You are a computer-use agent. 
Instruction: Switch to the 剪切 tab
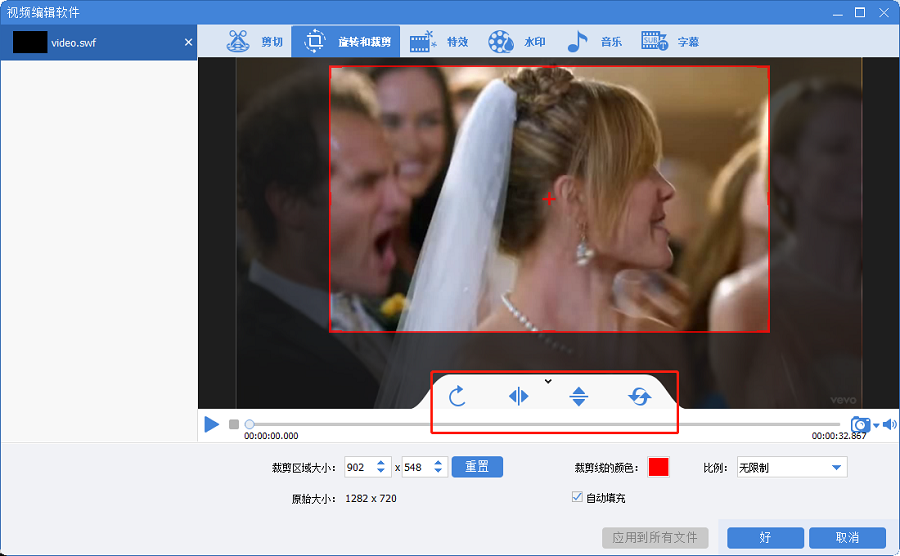tap(254, 42)
